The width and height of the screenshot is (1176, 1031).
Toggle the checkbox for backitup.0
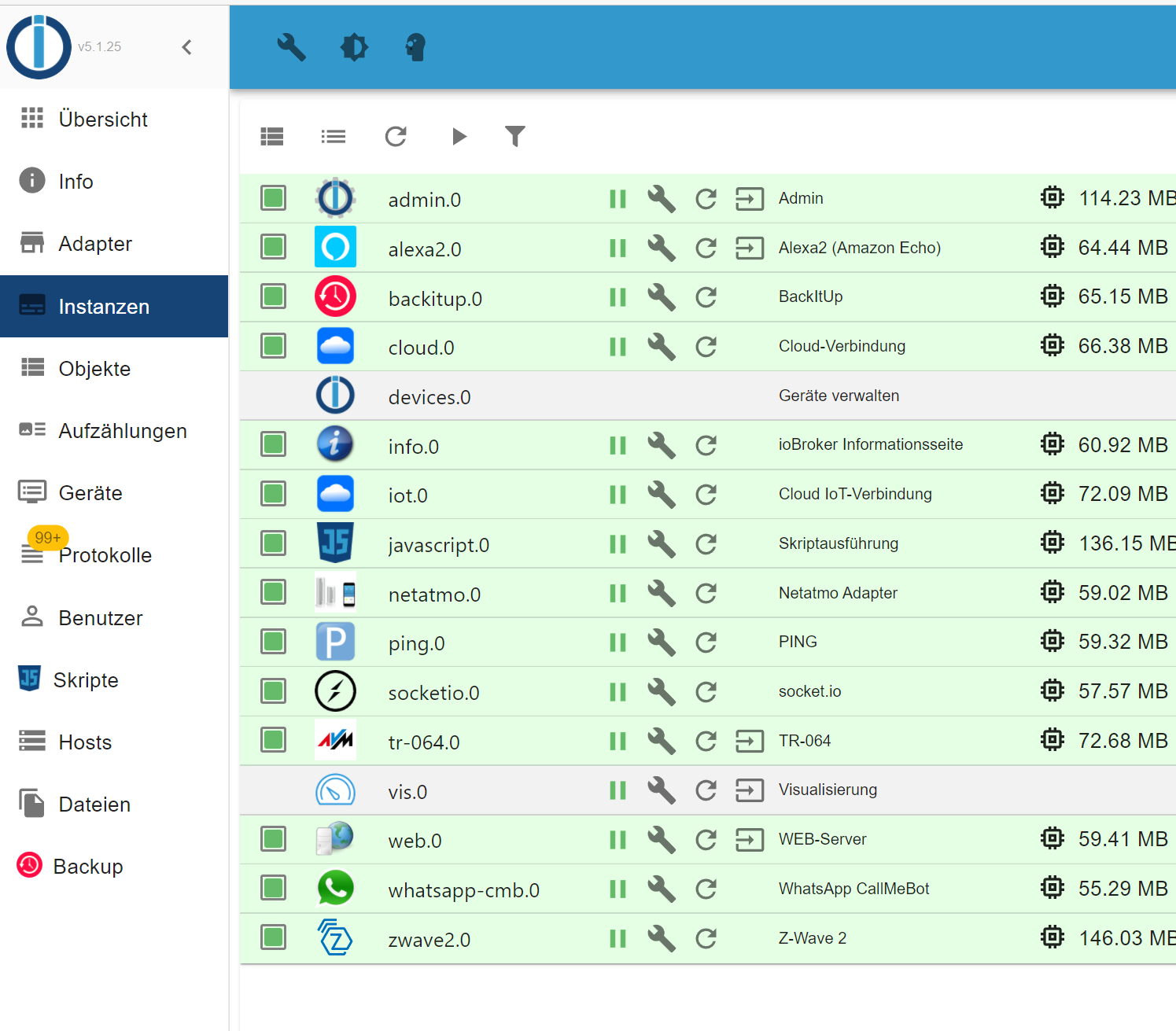273,297
